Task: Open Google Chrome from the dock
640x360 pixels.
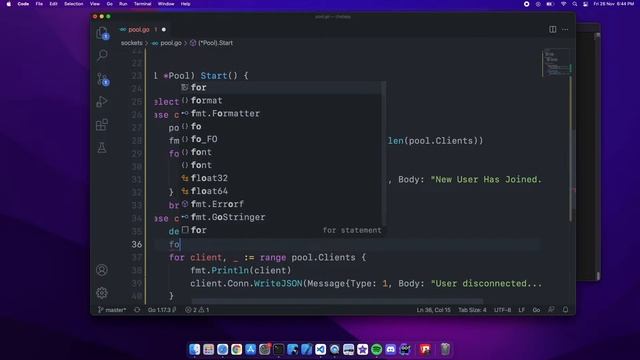Action: coord(237,349)
